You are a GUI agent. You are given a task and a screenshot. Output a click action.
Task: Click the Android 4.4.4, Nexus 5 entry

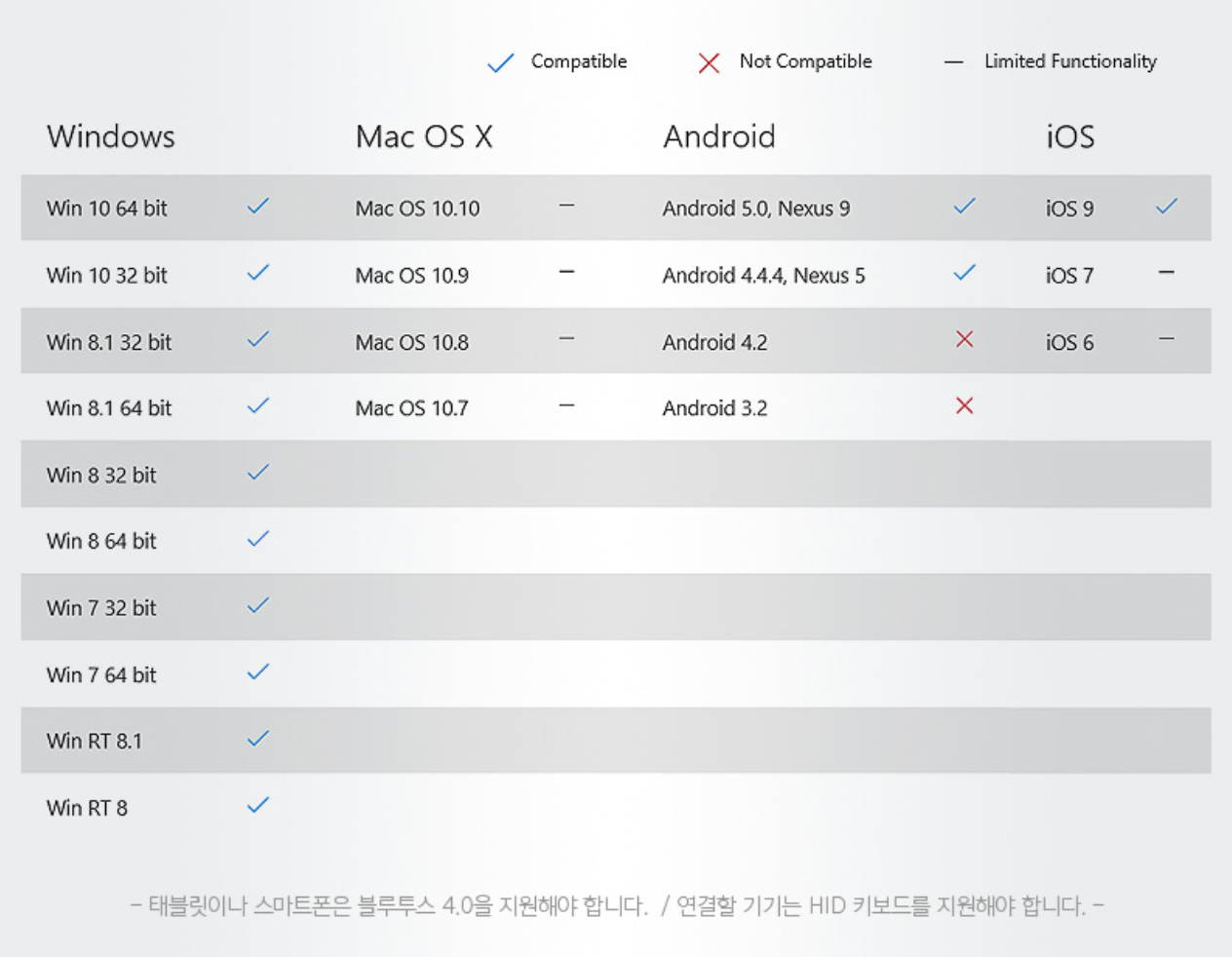[763, 276]
